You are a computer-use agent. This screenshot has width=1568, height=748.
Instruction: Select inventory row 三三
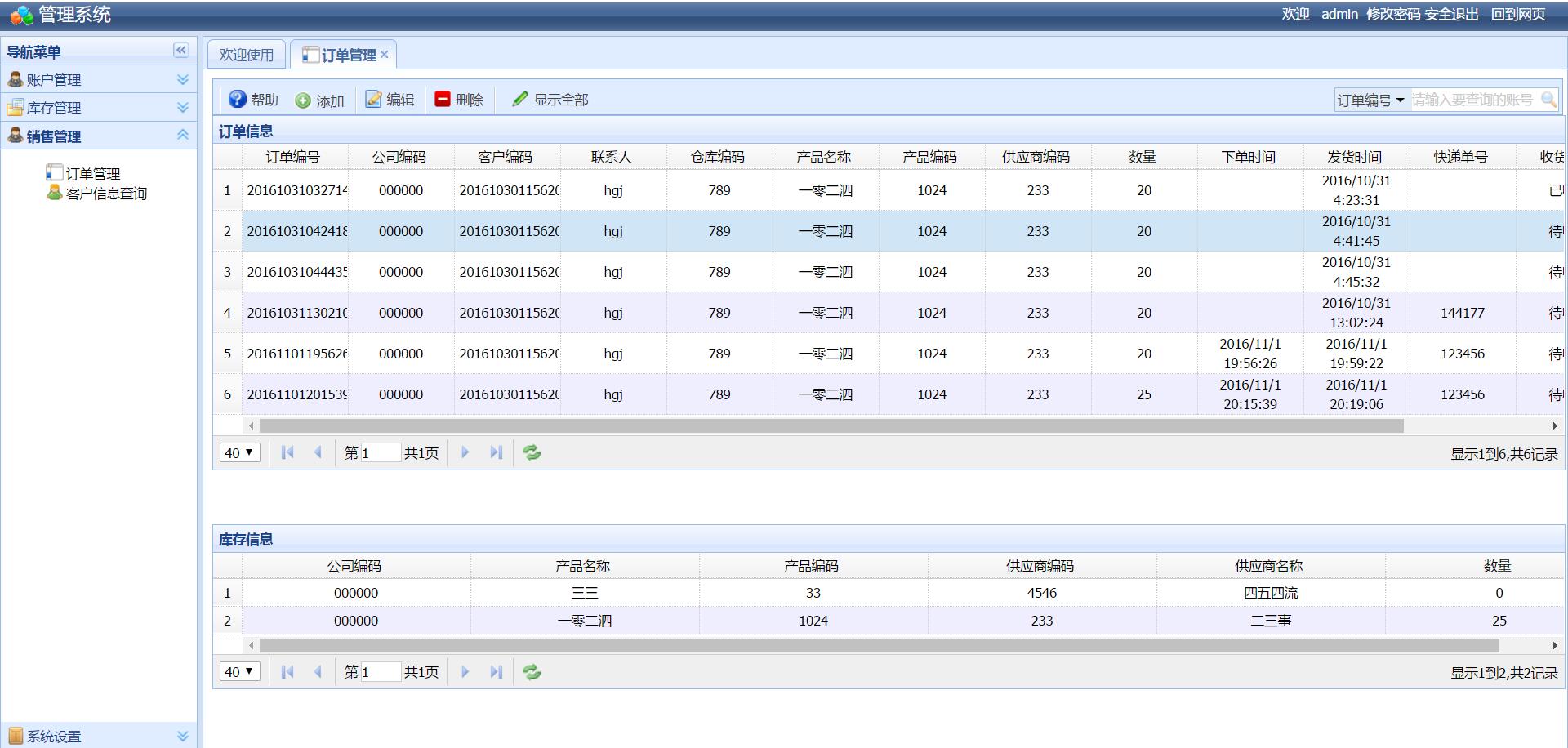point(889,593)
